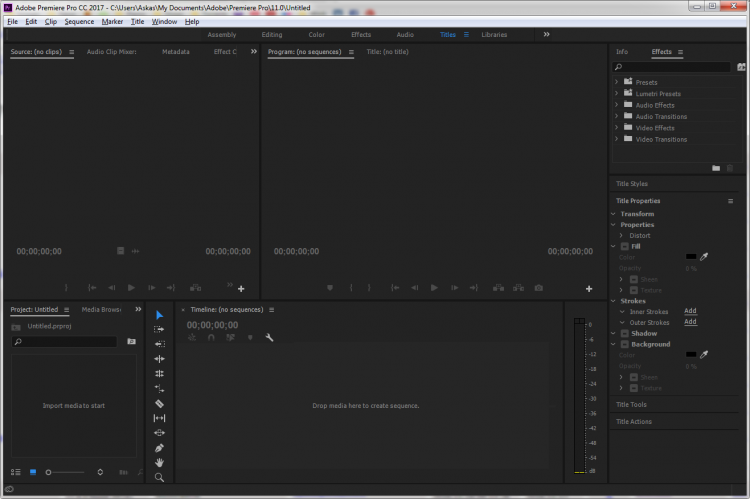Pick the Track Select Forward tool

[160, 329]
